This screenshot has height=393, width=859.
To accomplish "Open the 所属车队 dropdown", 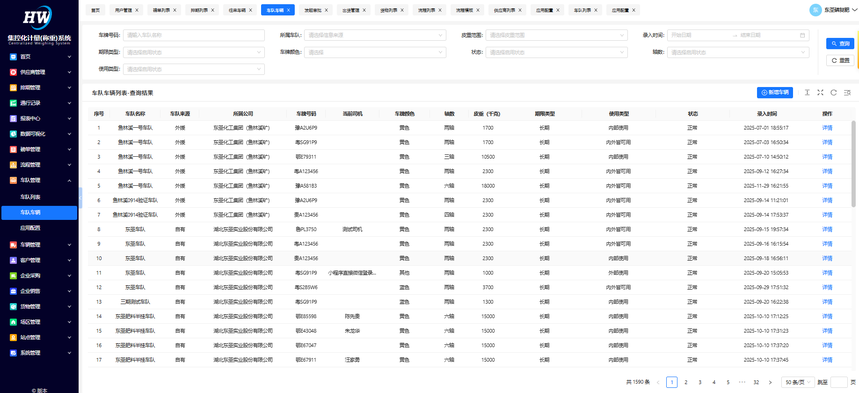I will 375,35.
